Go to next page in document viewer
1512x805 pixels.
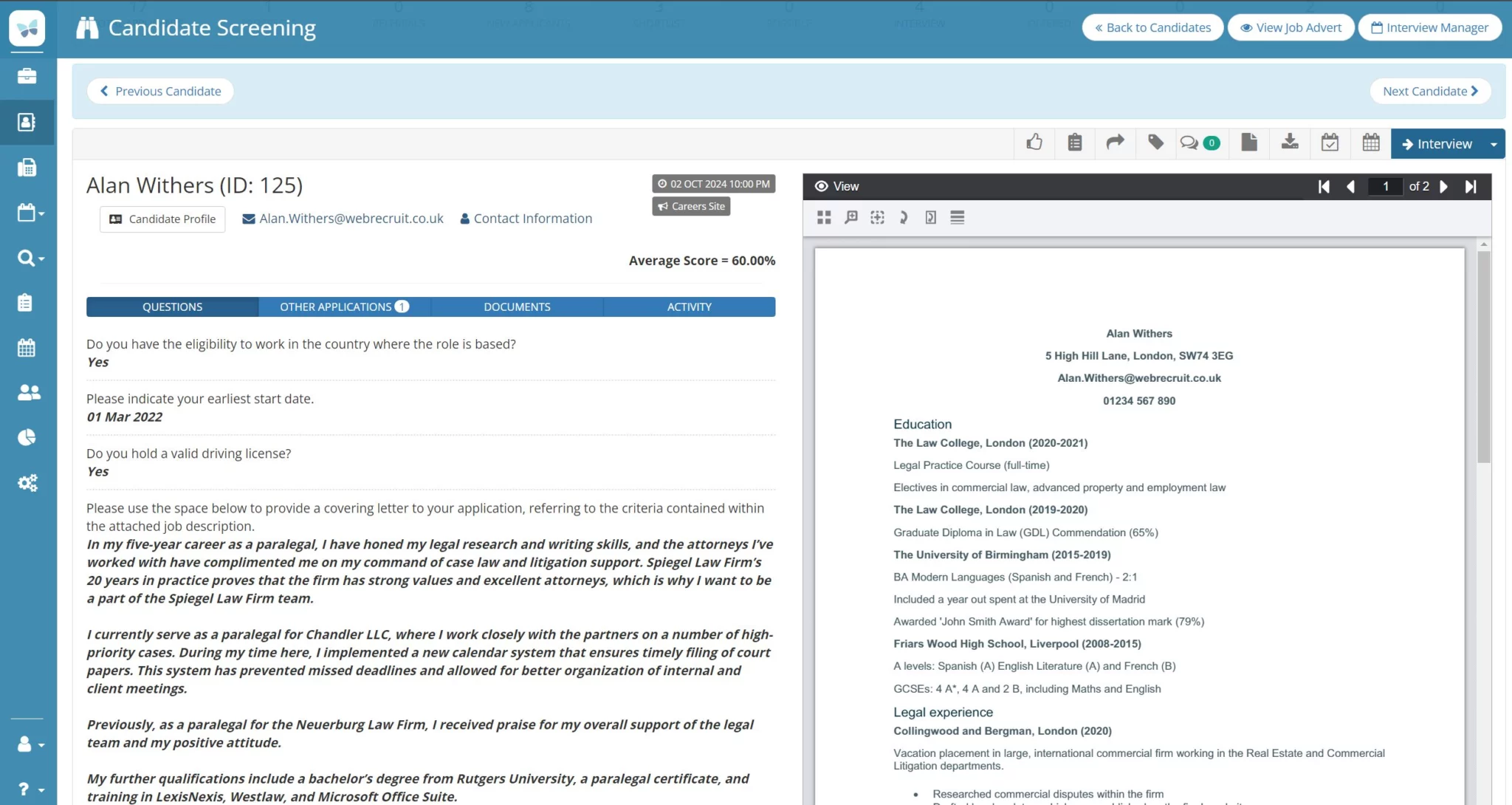pyautogui.click(x=1444, y=186)
